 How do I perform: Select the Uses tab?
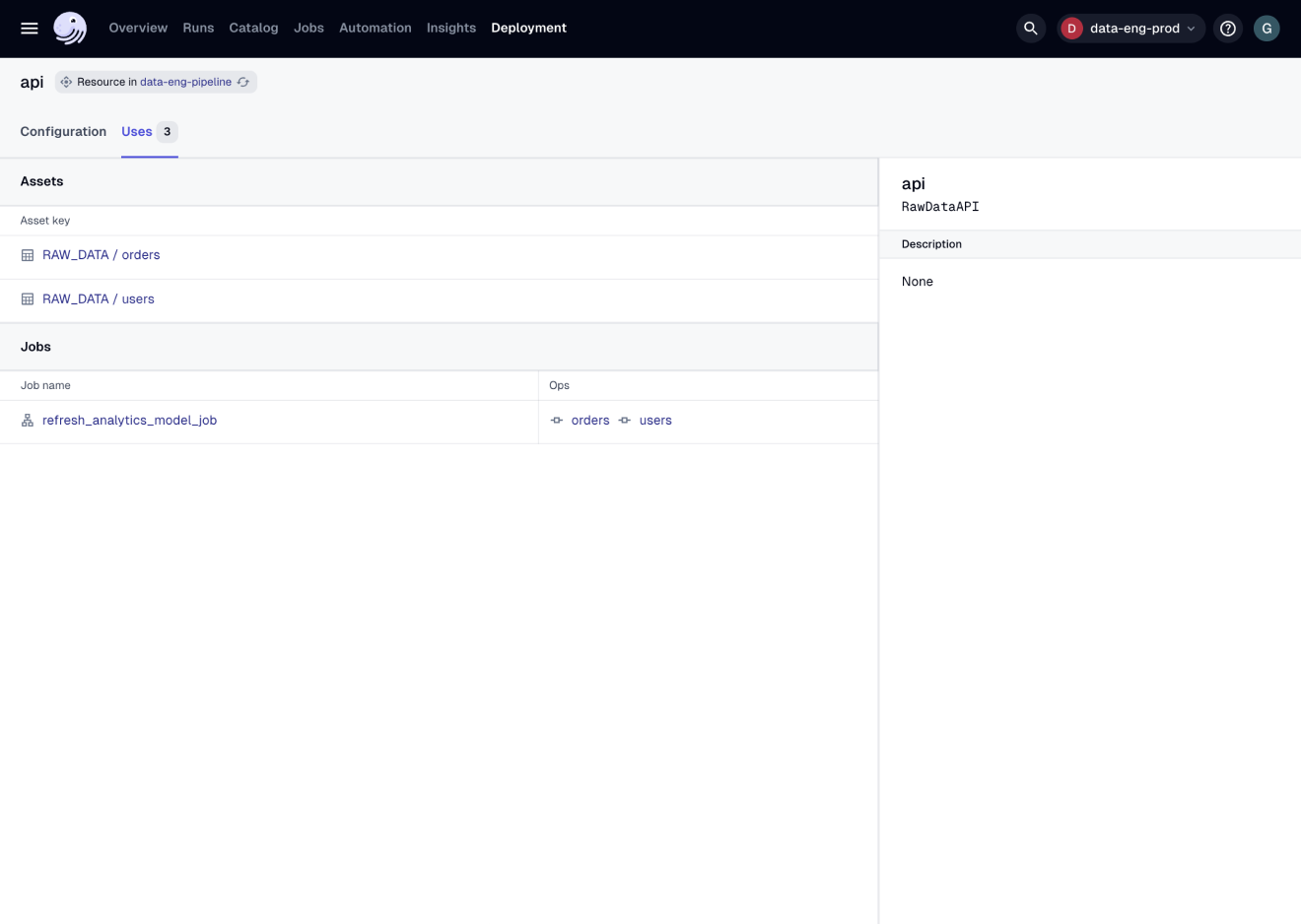tap(136, 131)
